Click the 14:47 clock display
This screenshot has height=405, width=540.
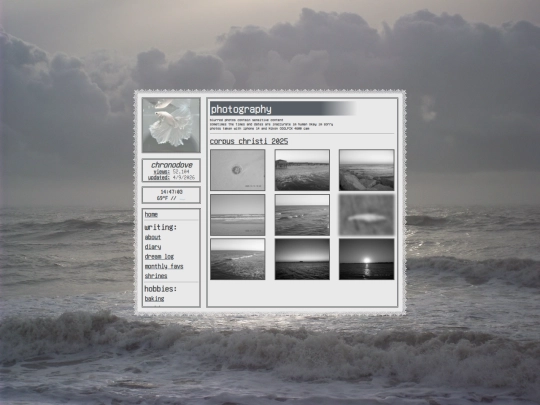[172, 192]
